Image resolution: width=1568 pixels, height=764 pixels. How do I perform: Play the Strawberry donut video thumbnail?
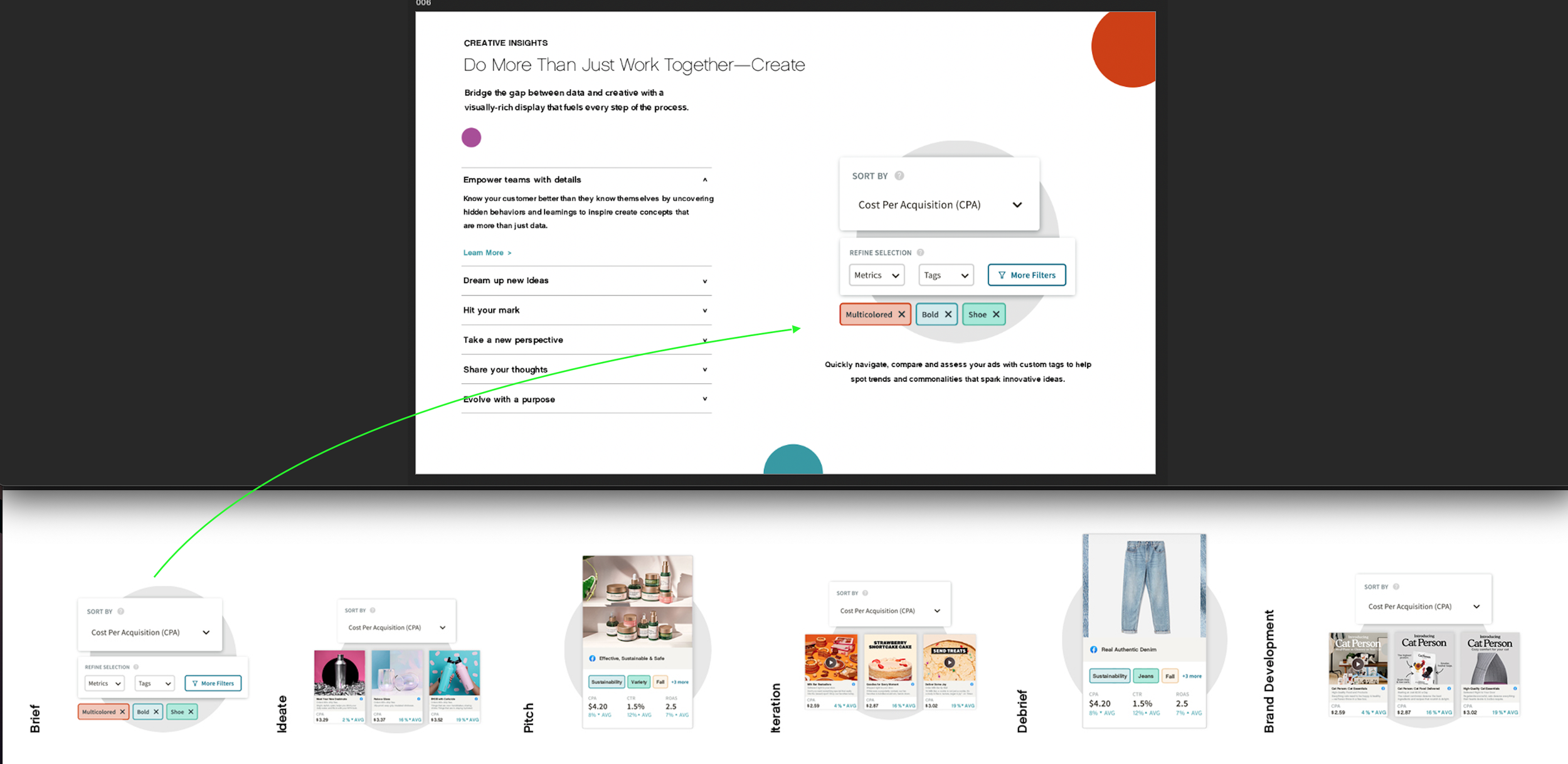click(x=830, y=662)
